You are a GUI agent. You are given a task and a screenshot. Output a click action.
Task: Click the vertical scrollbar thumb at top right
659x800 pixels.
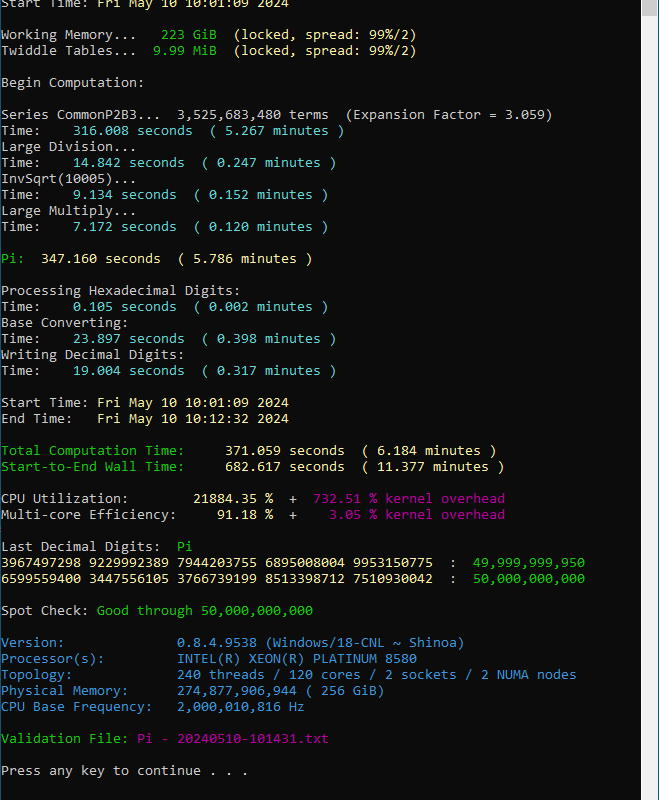650,7
